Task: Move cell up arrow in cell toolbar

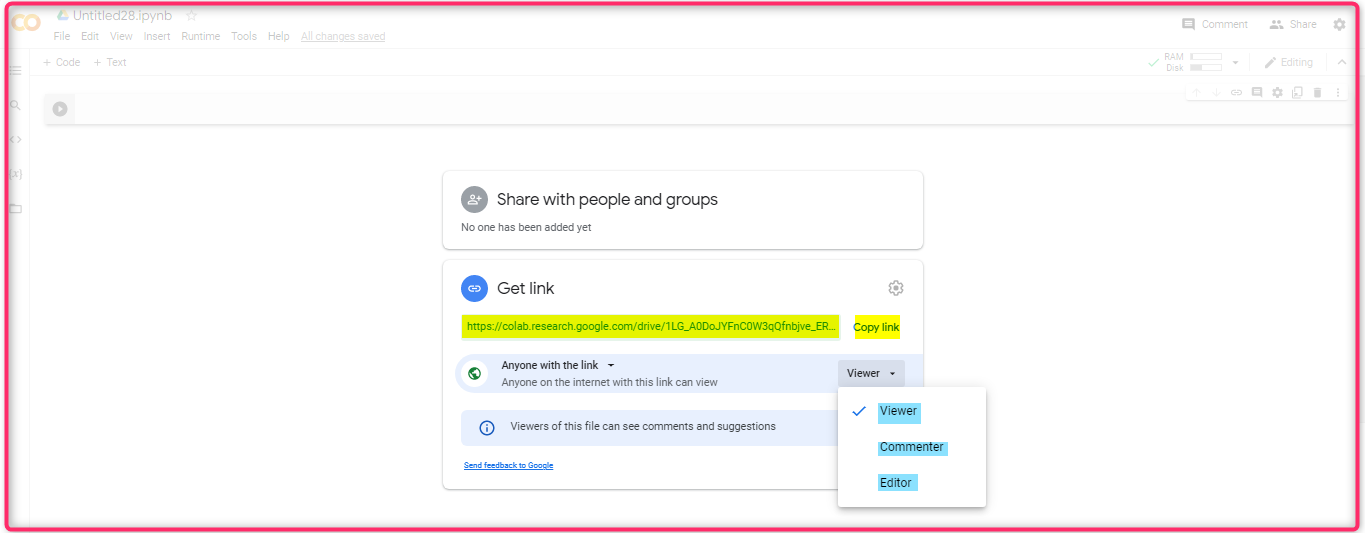Action: pyautogui.click(x=1196, y=92)
